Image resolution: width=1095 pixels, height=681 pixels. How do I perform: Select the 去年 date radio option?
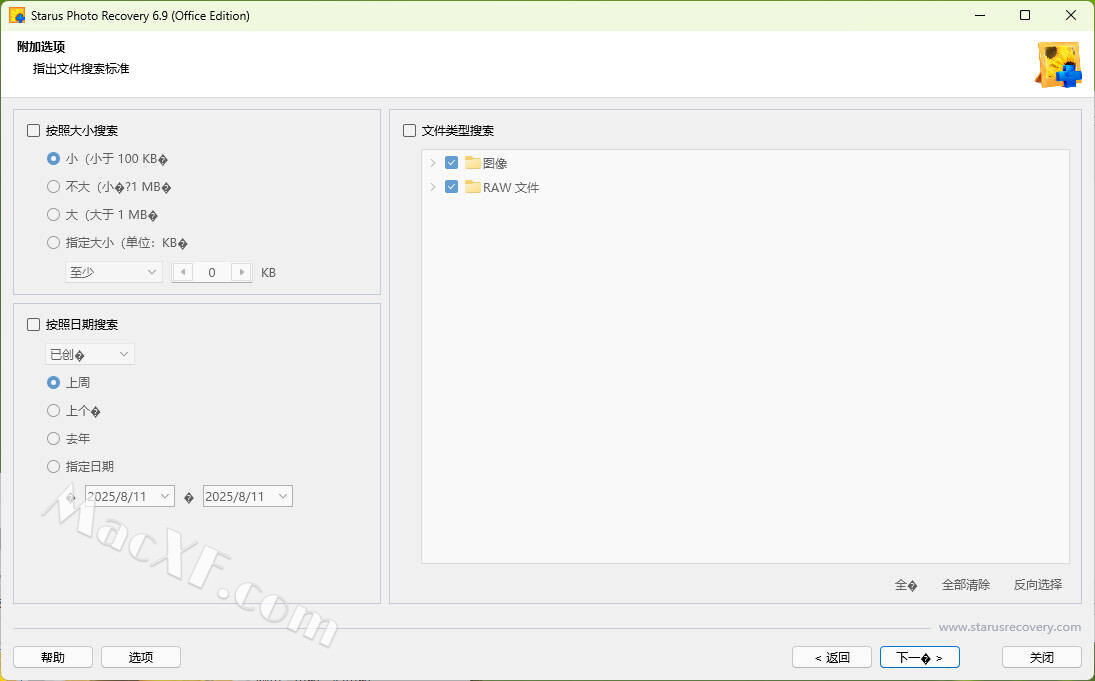click(53, 439)
